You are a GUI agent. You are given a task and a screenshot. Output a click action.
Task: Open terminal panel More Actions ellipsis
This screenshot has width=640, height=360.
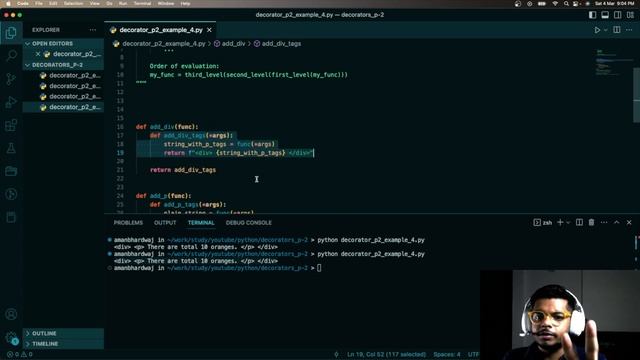point(604,222)
